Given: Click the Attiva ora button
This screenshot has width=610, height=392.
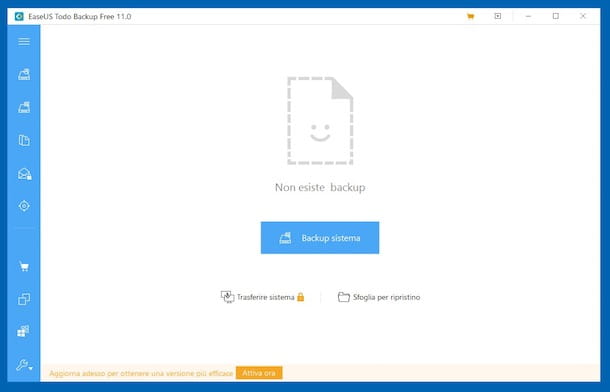Looking at the screenshot, I should [x=259, y=373].
